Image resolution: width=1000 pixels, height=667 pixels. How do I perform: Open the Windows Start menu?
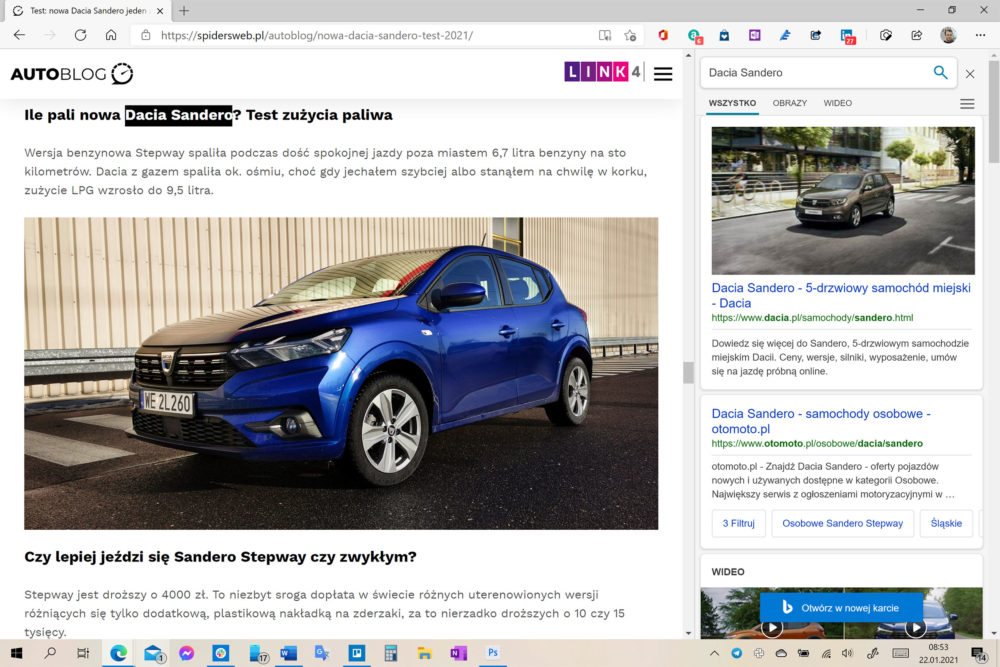pyautogui.click(x=17, y=653)
